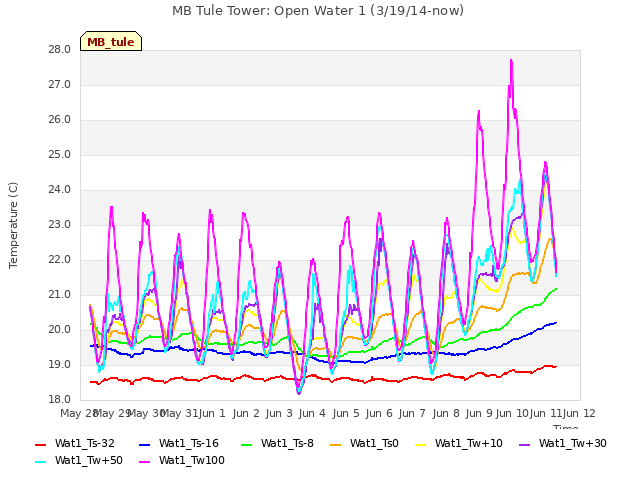Click the tallest magenta peak near 27.7
Viewport: 640px width, 480px height.
511,61
